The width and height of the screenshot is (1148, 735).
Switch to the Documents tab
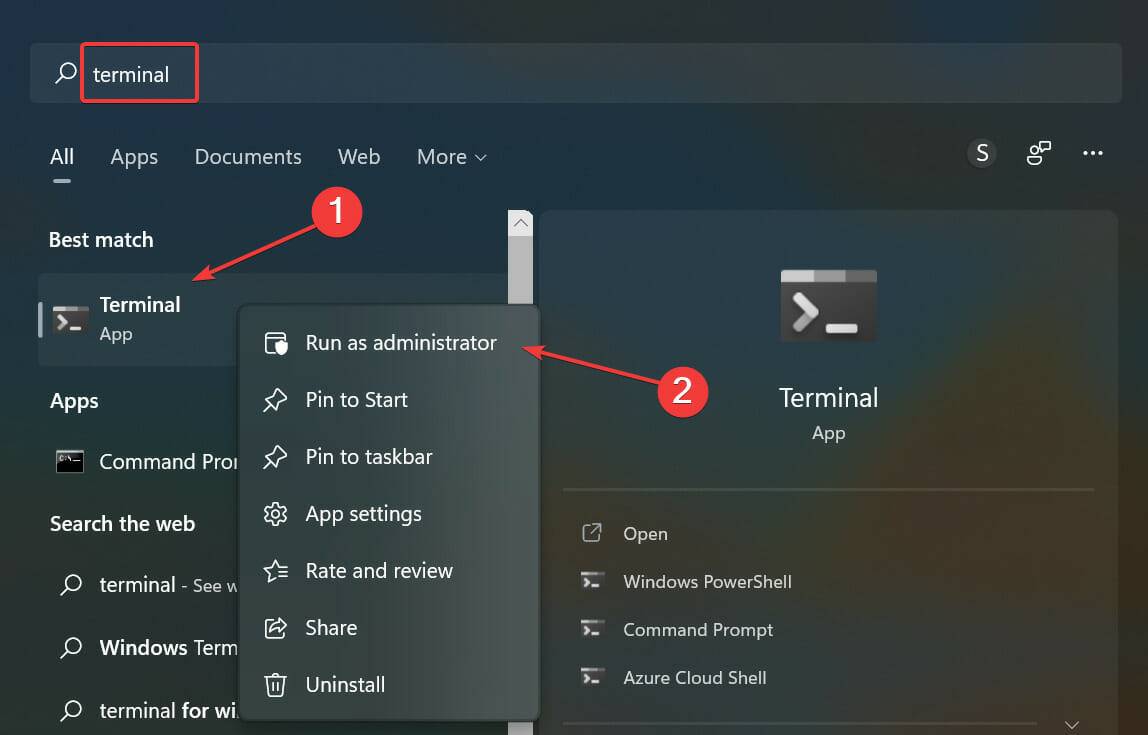[248, 157]
